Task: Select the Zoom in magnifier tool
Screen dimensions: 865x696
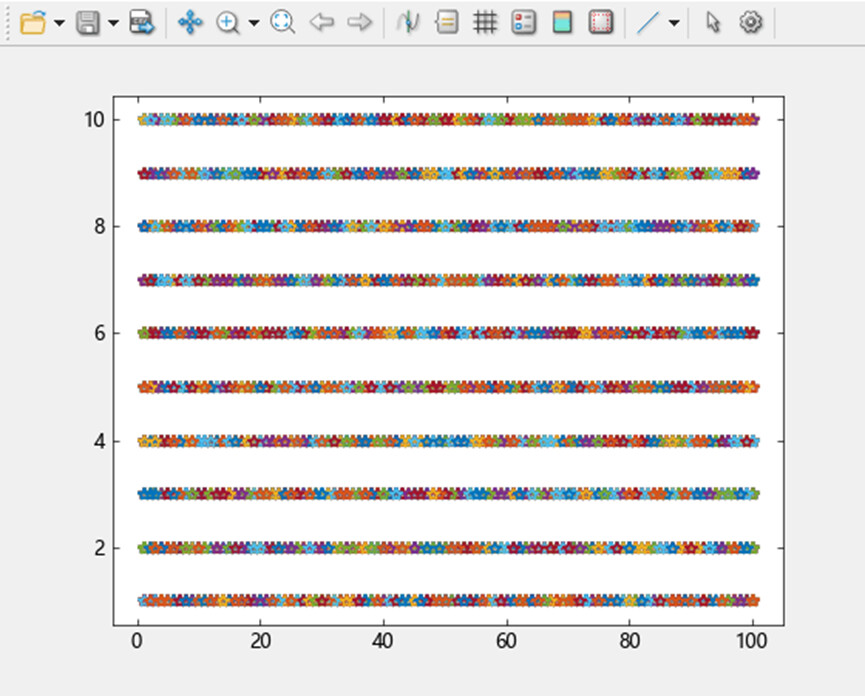Action: click(x=228, y=23)
